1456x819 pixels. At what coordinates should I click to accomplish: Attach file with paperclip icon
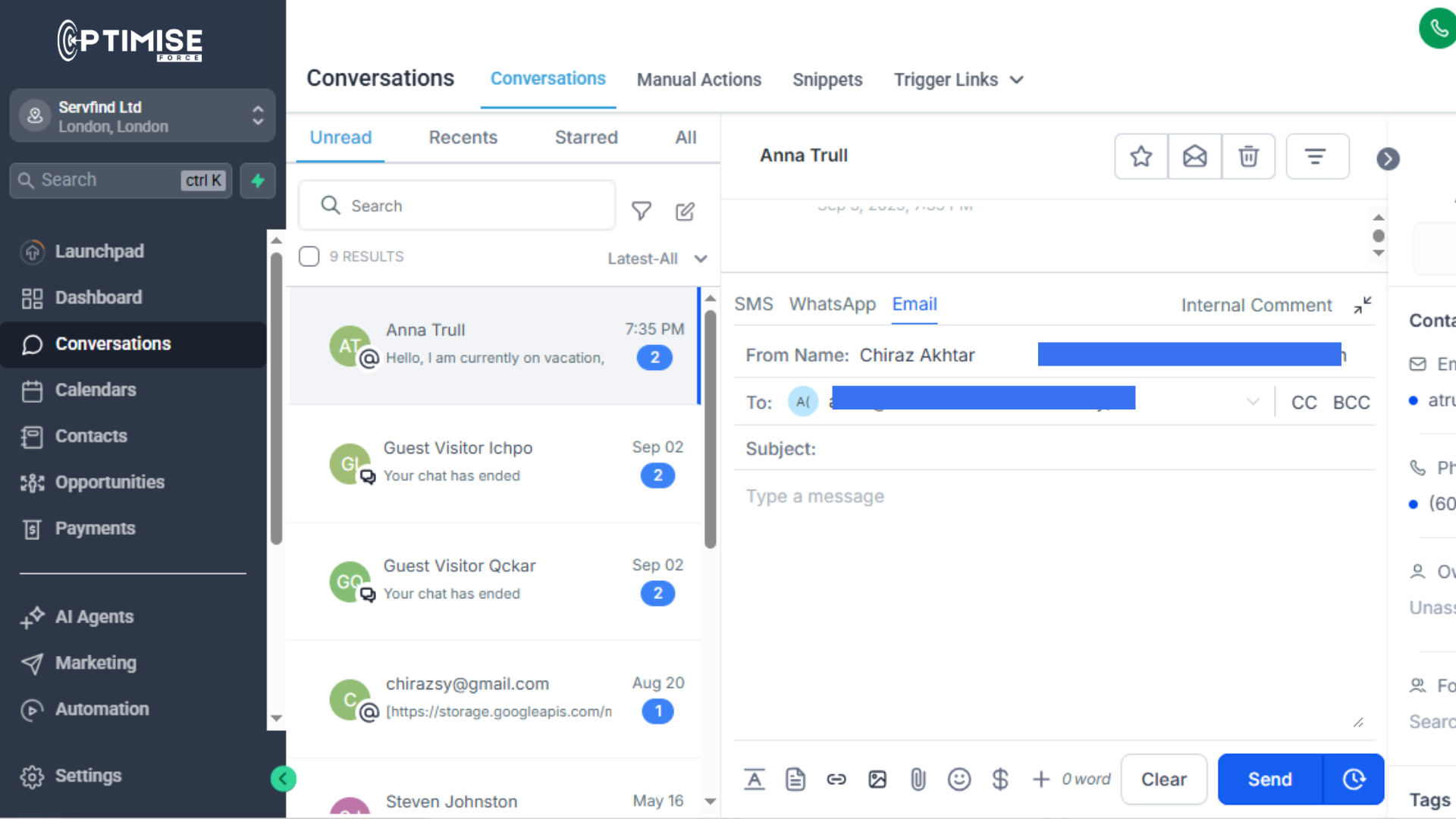(x=918, y=779)
